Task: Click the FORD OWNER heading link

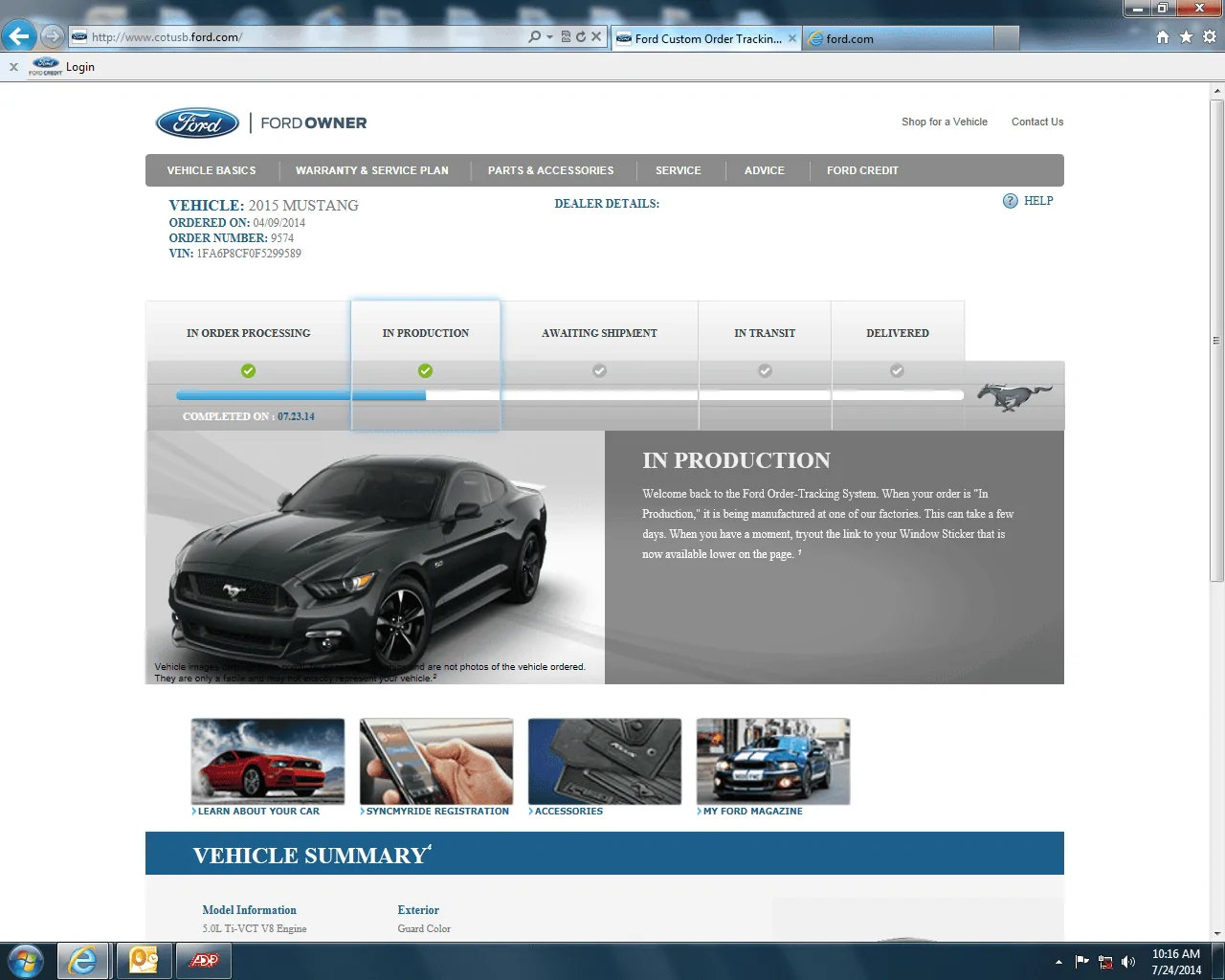Action: coord(313,122)
